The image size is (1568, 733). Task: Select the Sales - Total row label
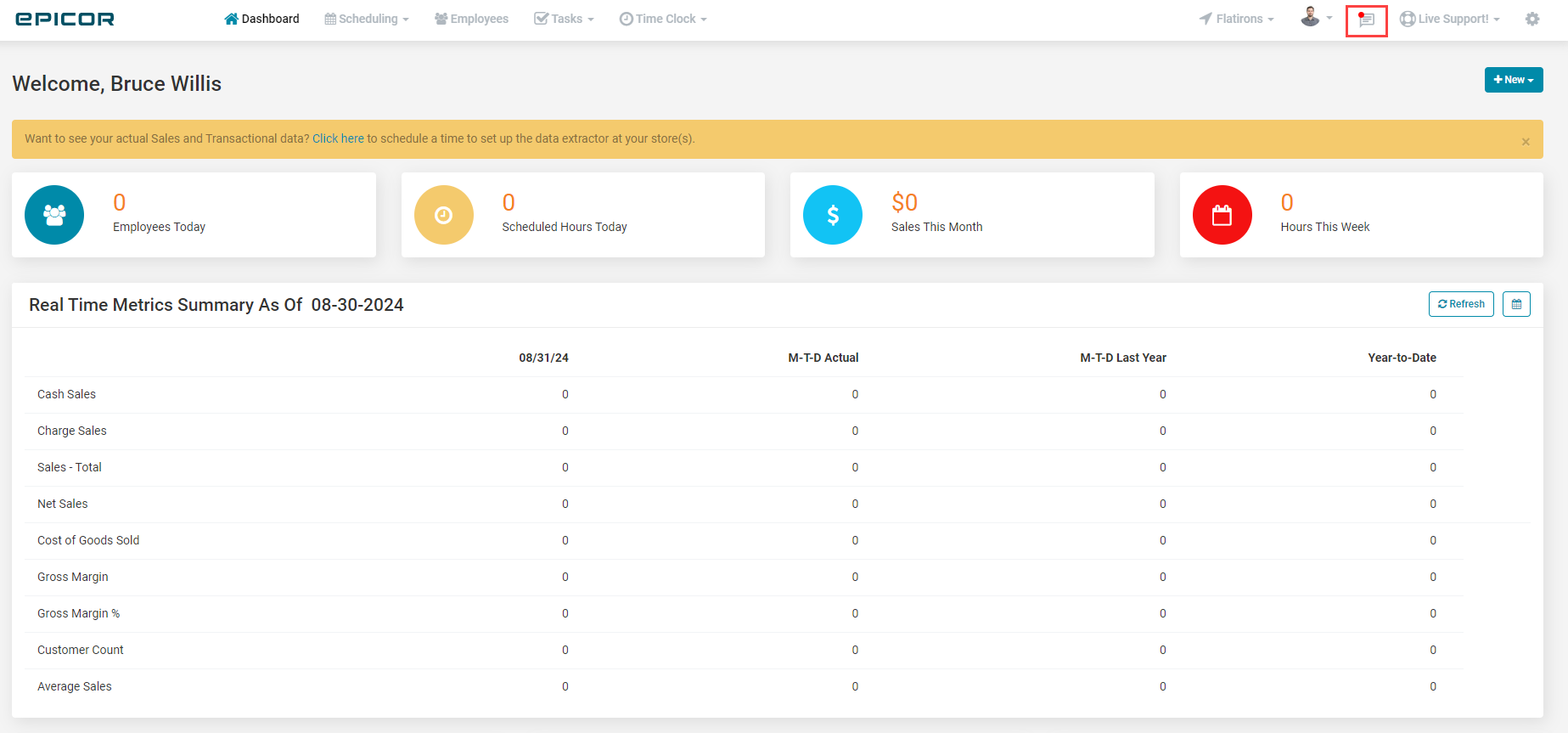coord(70,467)
